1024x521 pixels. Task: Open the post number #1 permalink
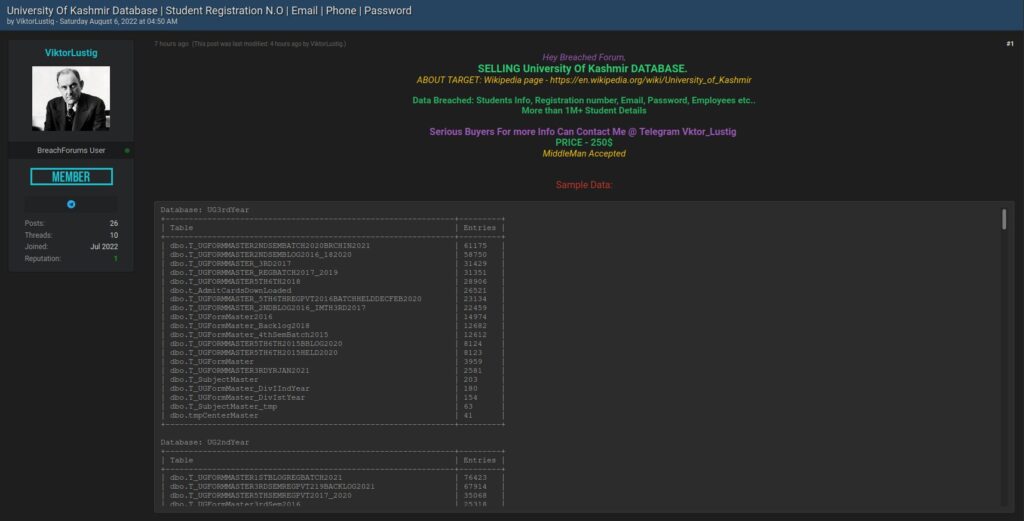point(1010,44)
